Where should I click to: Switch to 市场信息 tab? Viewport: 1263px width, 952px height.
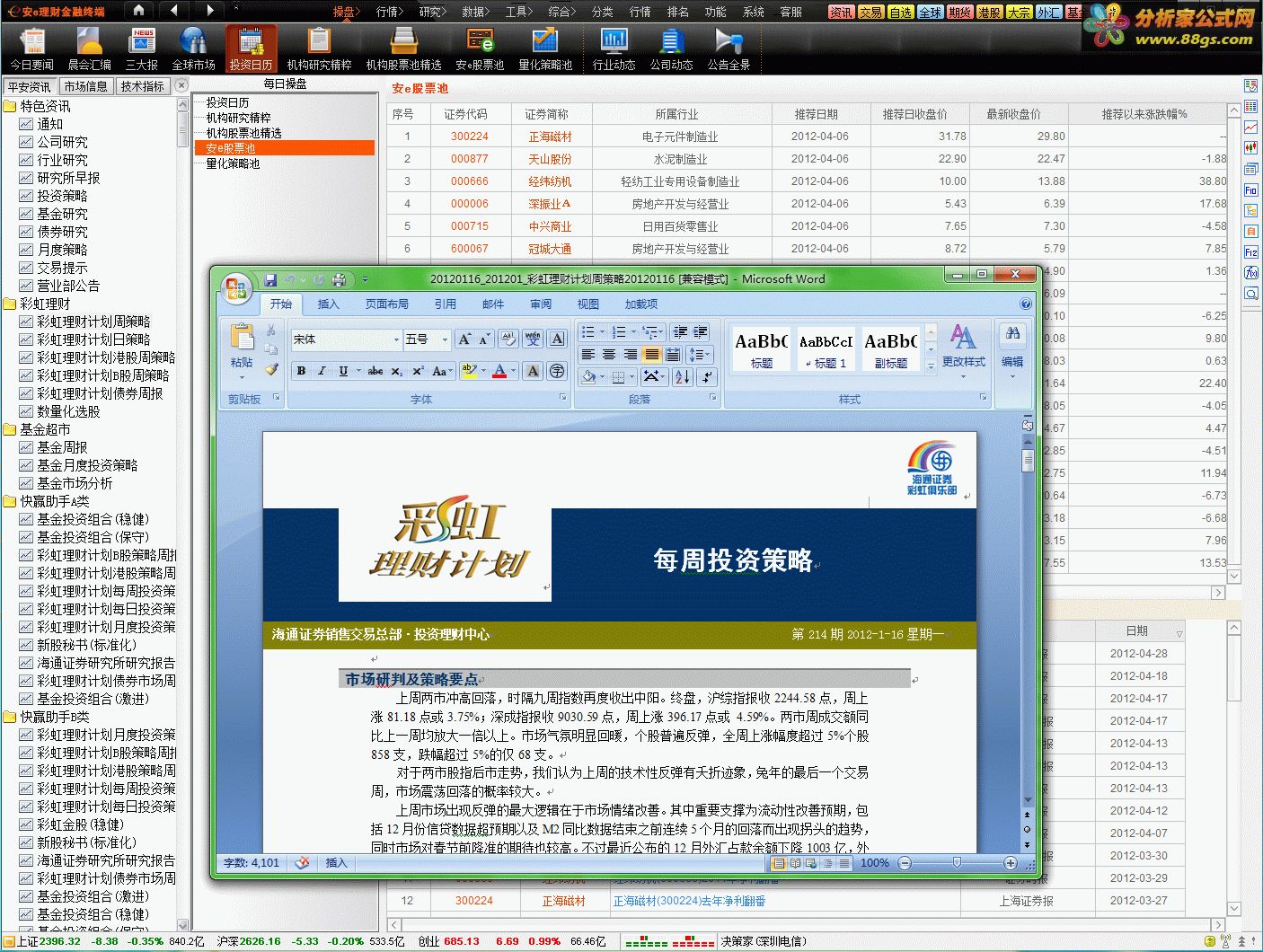[86, 86]
